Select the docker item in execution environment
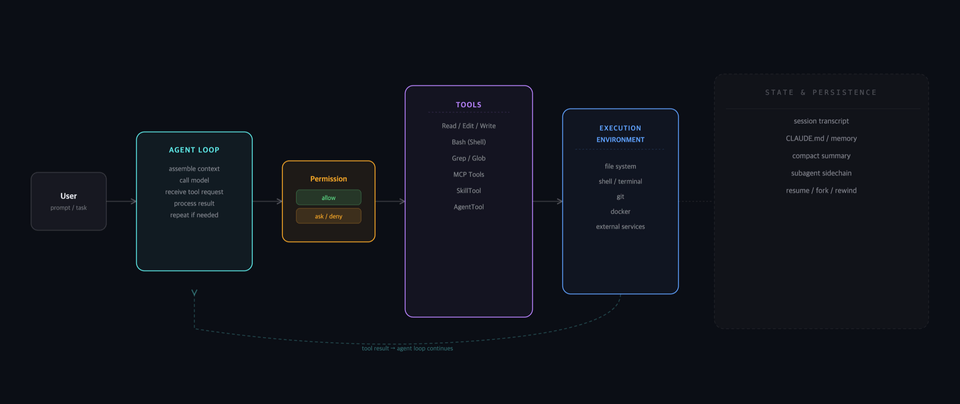 click(x=620, y=212)
